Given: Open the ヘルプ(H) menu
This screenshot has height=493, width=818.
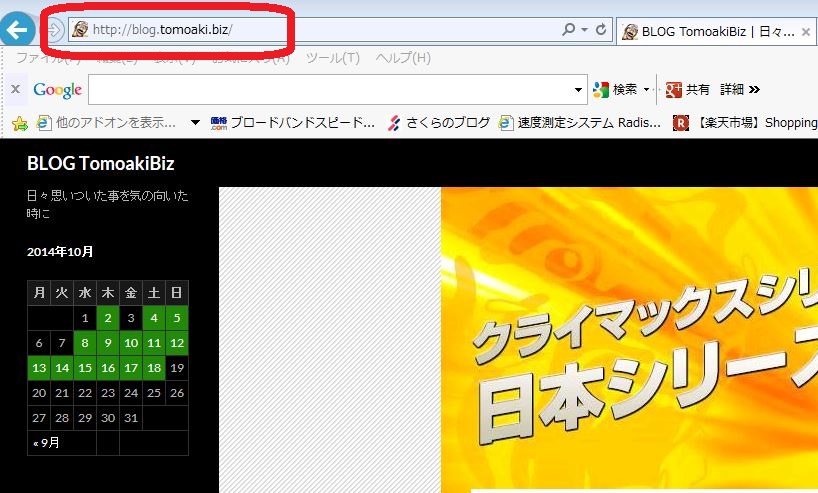Looking at the screenshot, I should point(402,58).
